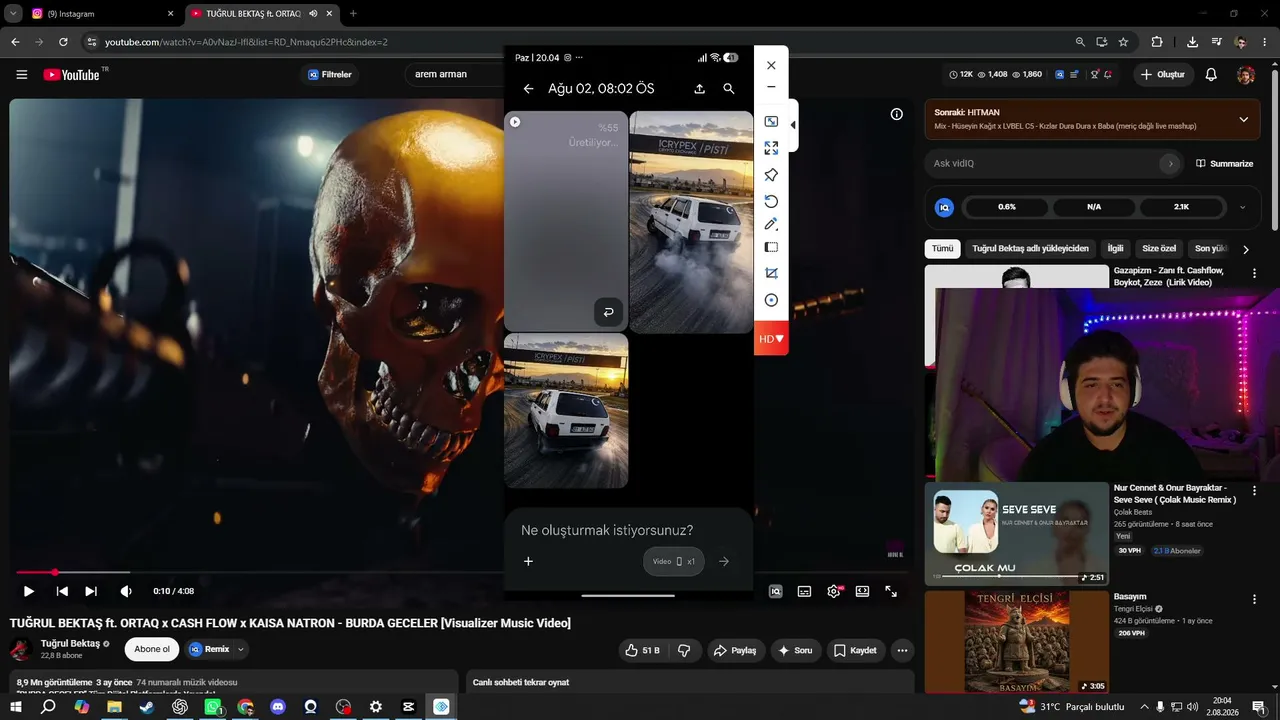Click the Soru button
Viewport: 1280px width, 720px height.
[796, 650]
